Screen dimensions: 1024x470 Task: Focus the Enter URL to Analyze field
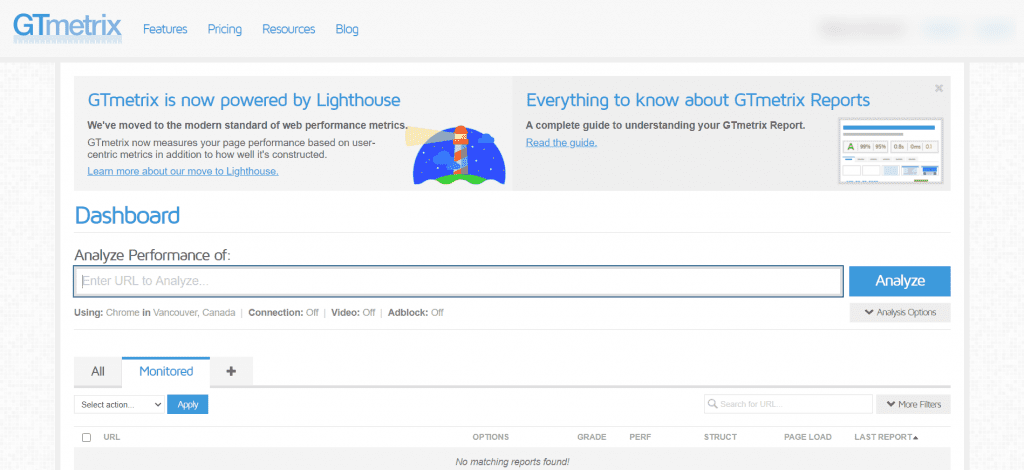458,281
